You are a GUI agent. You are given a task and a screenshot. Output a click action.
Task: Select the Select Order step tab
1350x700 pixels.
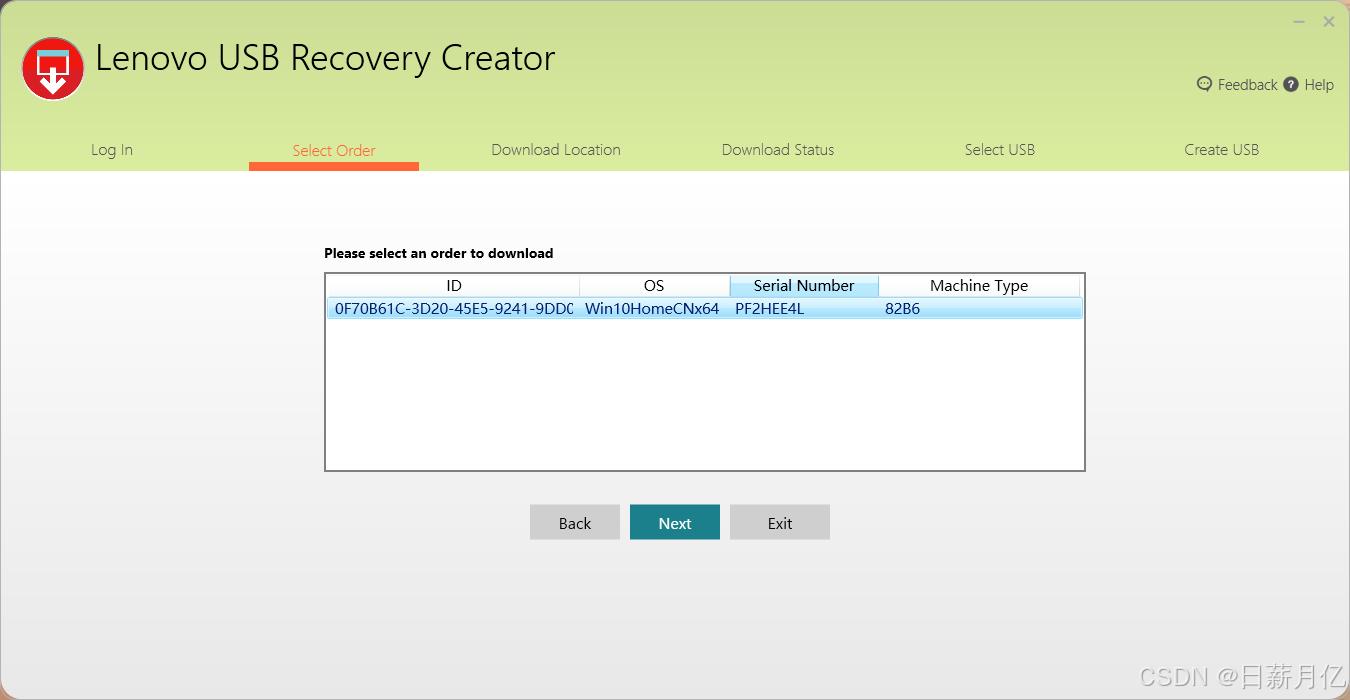tap(334, 151)
